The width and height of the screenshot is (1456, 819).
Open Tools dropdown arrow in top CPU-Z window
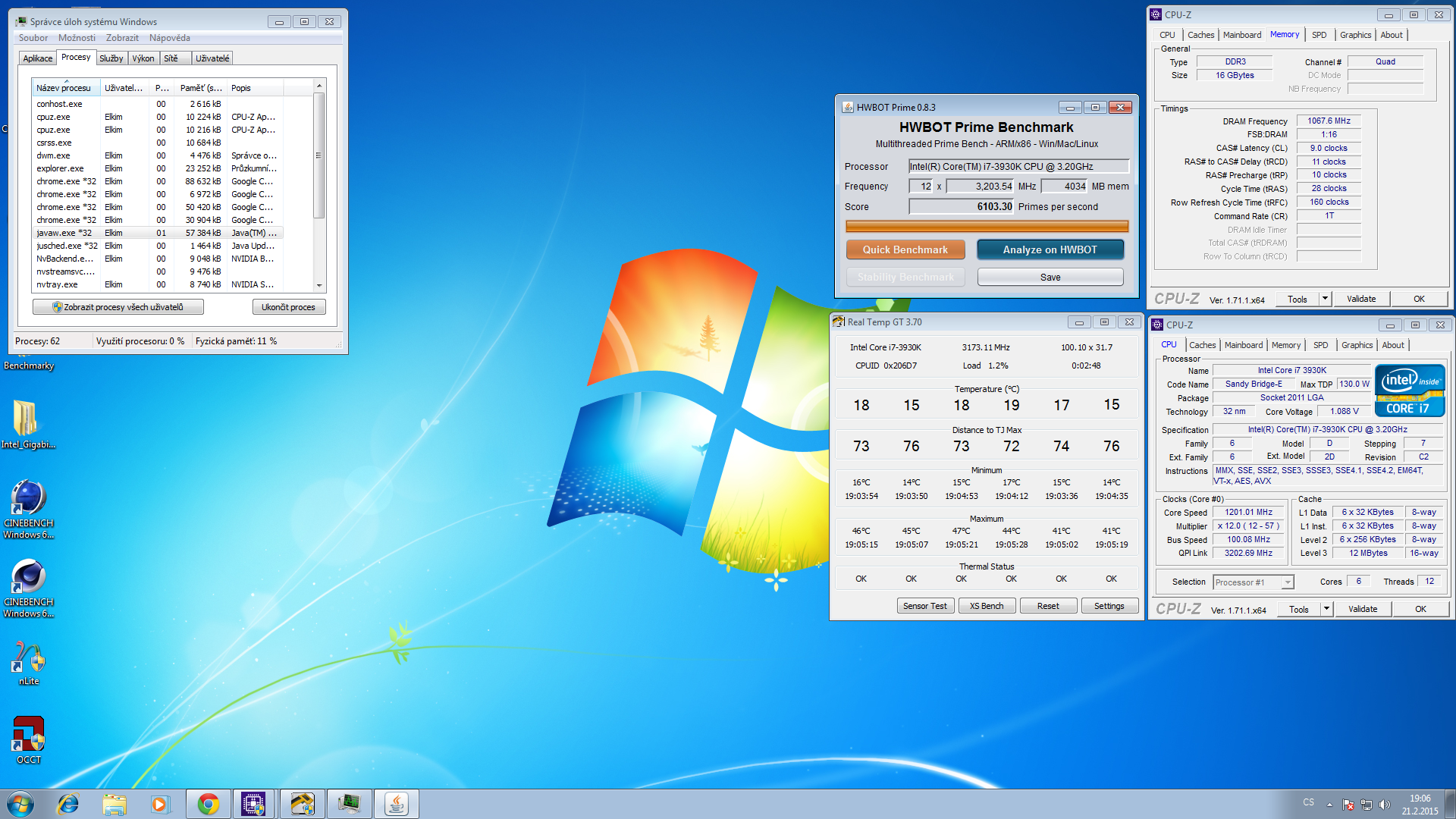pyautogui.click(x=1326, y=299)
